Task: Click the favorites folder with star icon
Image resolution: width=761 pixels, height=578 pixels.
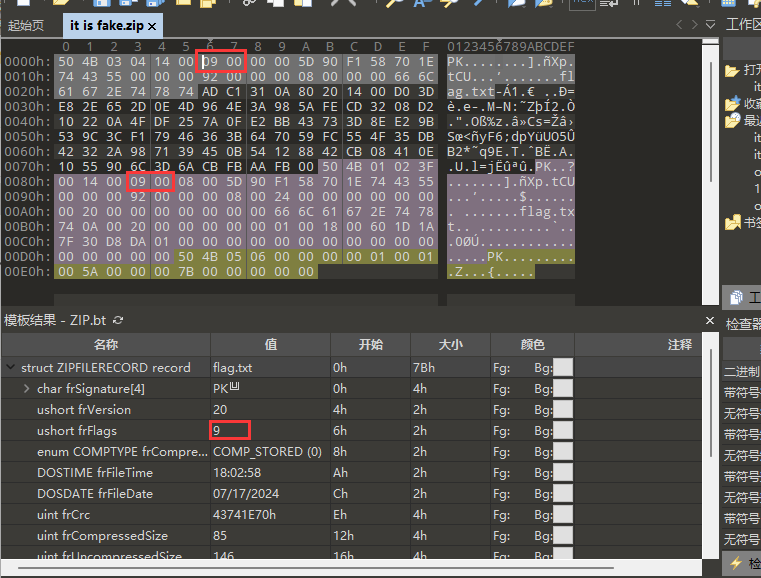Action: 732,104
